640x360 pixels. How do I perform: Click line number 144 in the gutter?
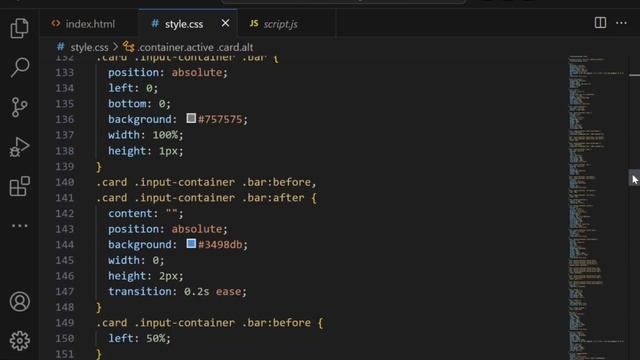64,244
